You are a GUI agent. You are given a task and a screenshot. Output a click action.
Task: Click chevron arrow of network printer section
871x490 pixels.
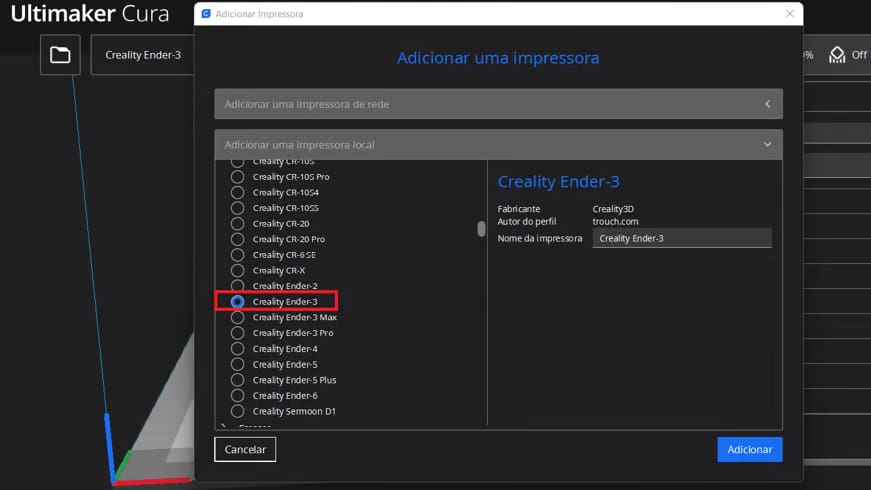767,104
